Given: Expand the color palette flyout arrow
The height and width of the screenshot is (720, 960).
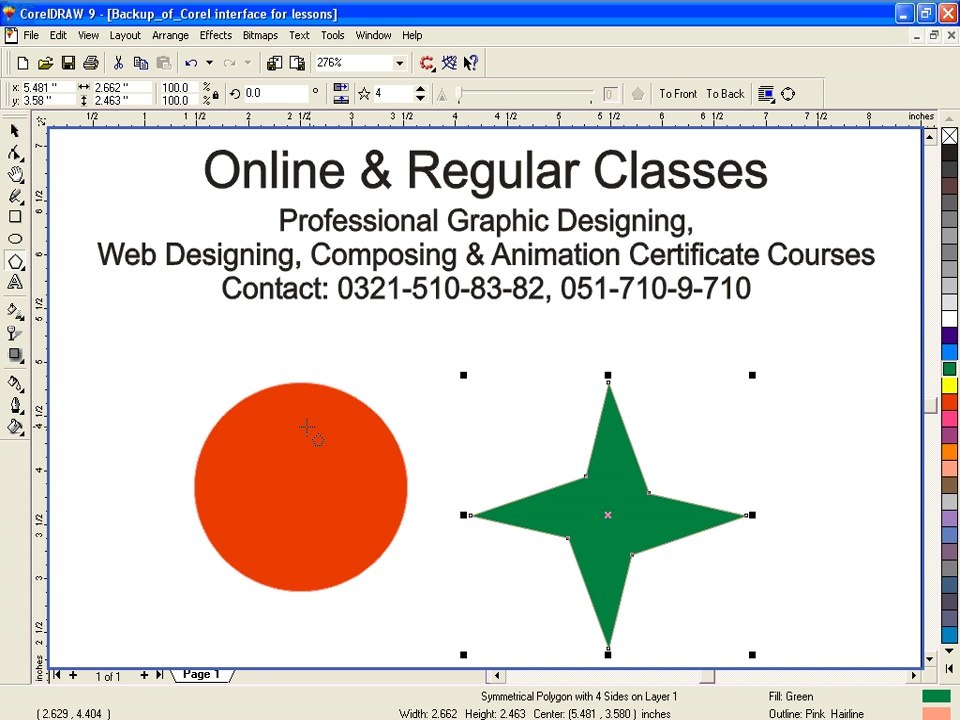Looking at the screenshot, I should pyautogui.click(x=949, y=669).
